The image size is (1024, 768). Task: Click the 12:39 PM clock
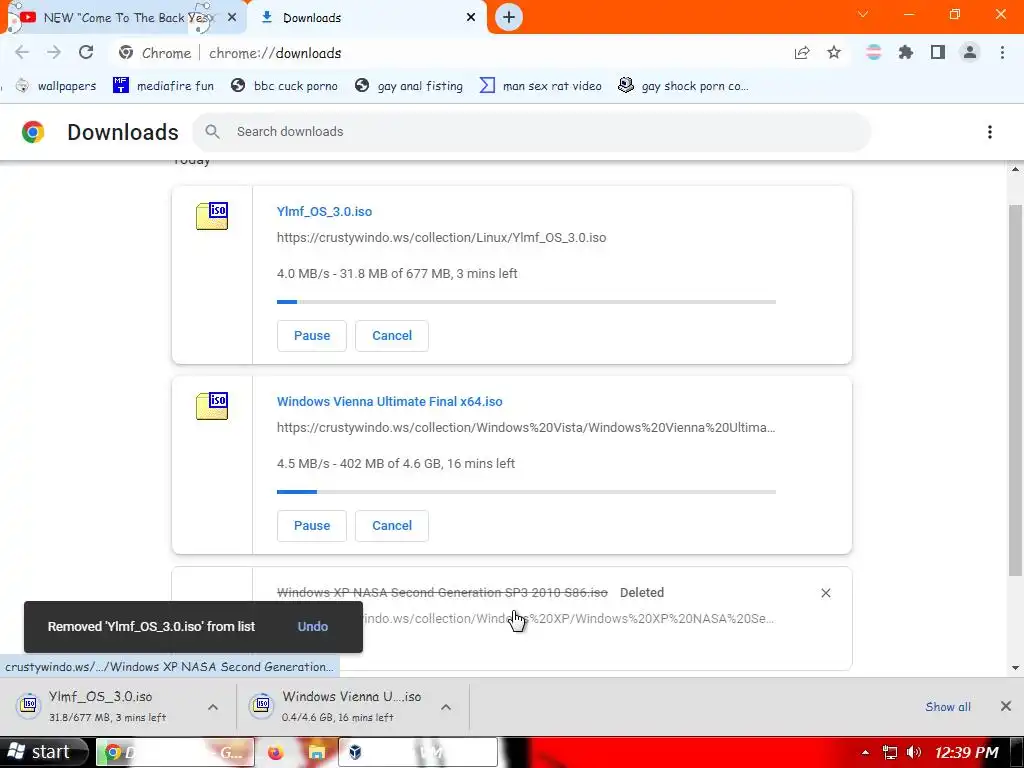(x=967, y=752)
